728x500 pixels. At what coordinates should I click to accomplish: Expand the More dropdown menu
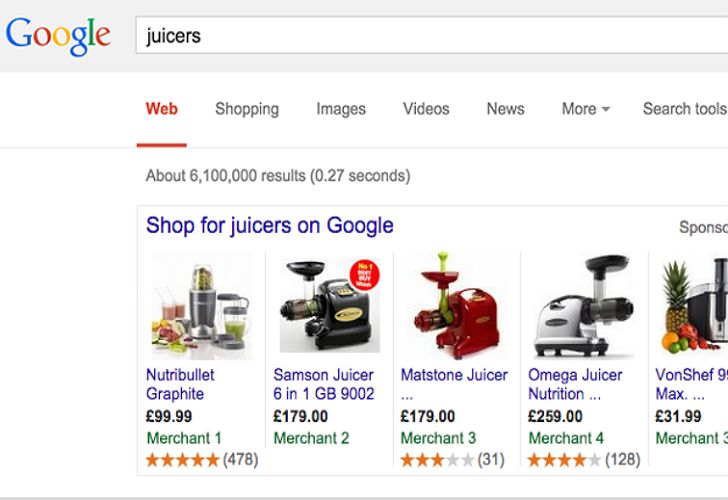(x=585, y=109)
